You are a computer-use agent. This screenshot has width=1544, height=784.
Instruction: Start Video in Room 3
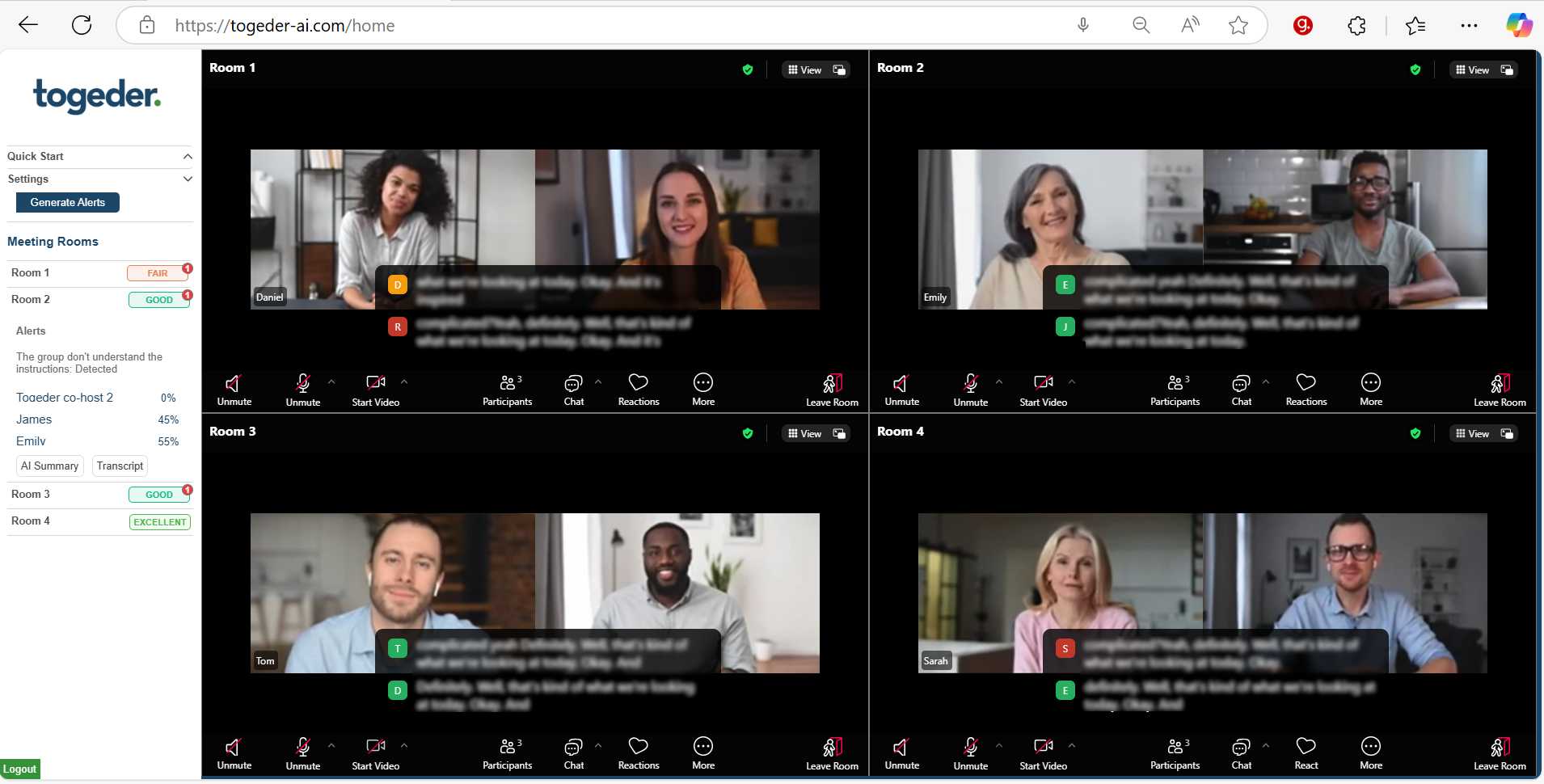376,753
